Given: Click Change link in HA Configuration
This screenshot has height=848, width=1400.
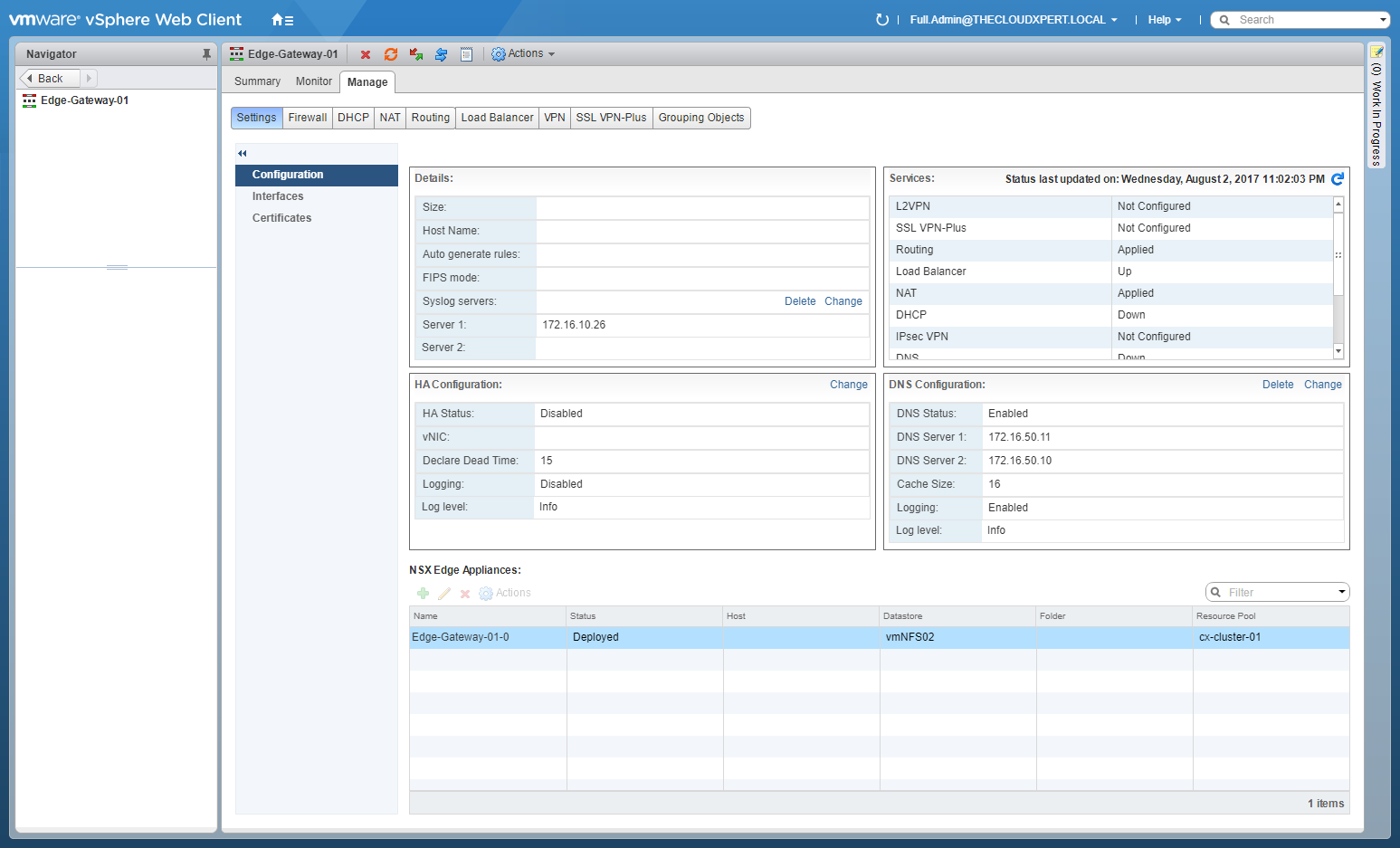Looking at the screenshot, I should 848,385.
